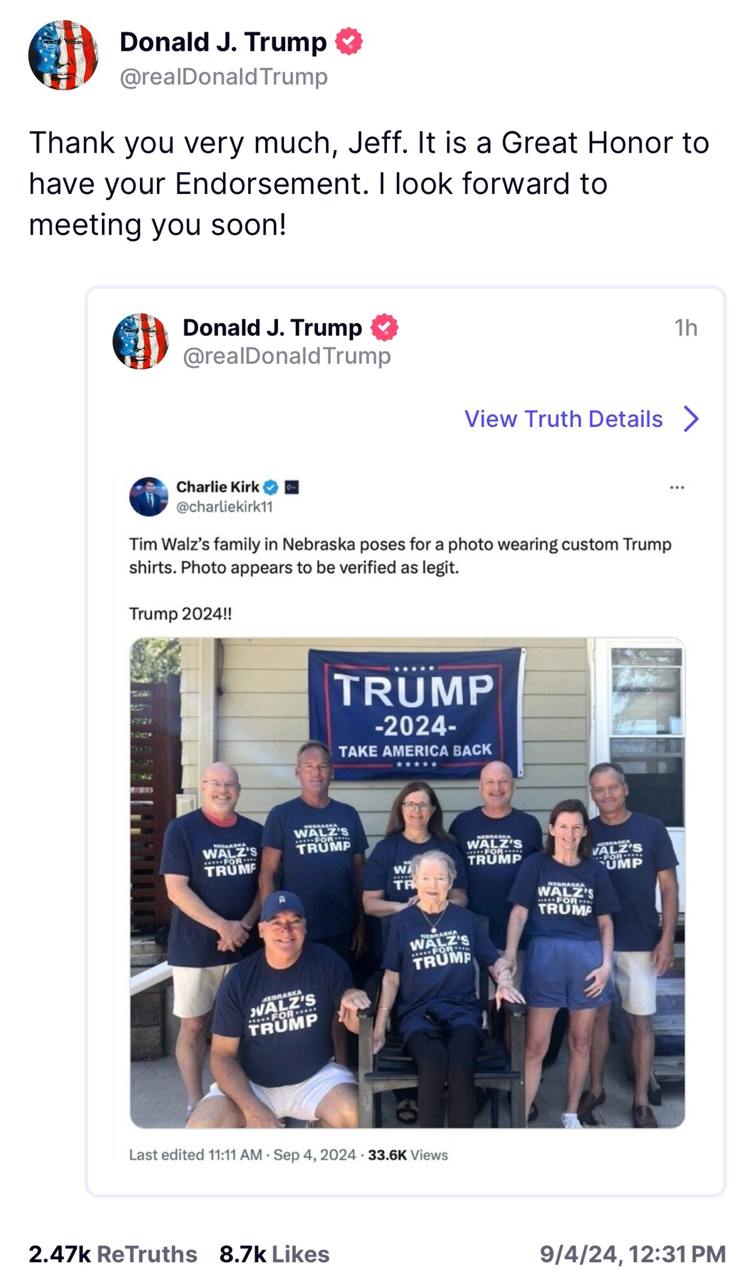Image resolution: width=755 pixels, height=1280 pixels.
Task: Click the Donald J. Trump name in quoted post
Action: [272, 327]
